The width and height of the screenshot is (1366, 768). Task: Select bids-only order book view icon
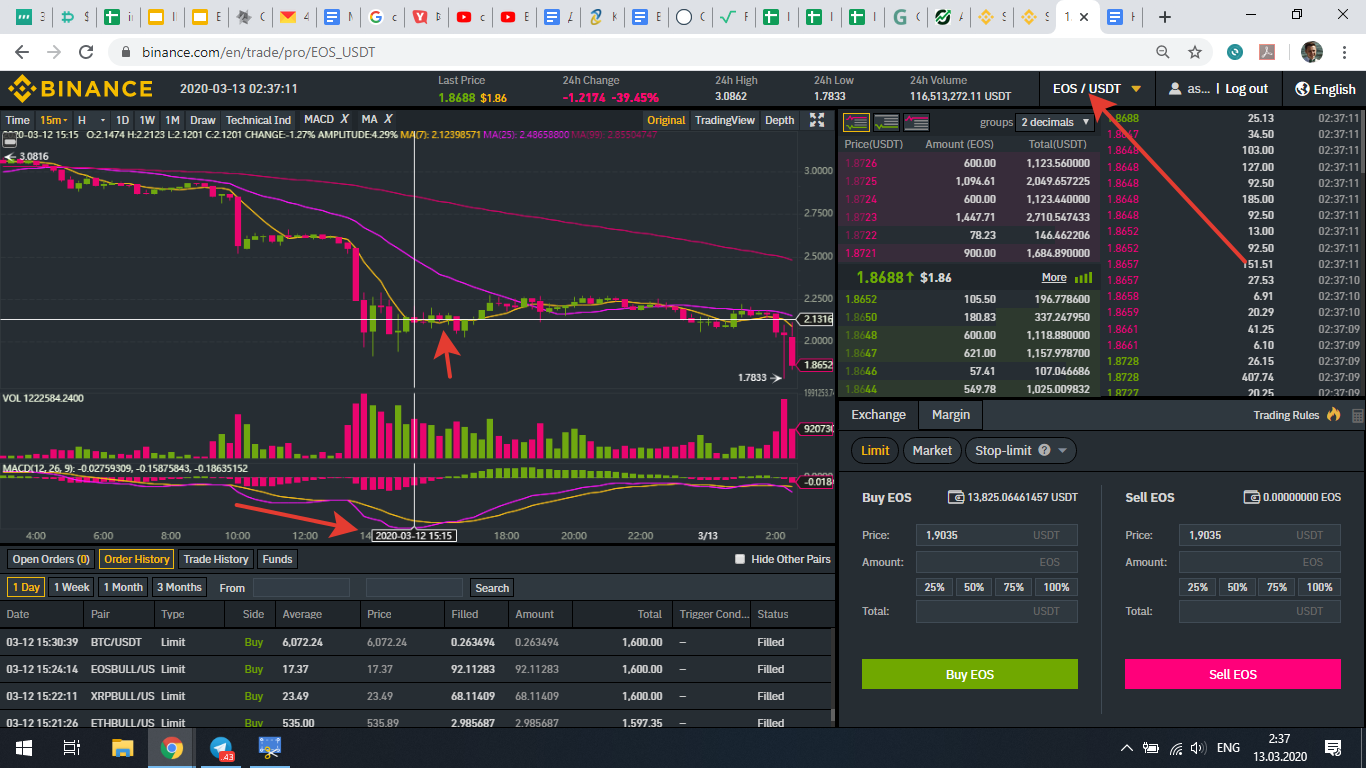(x=886, y=122)
